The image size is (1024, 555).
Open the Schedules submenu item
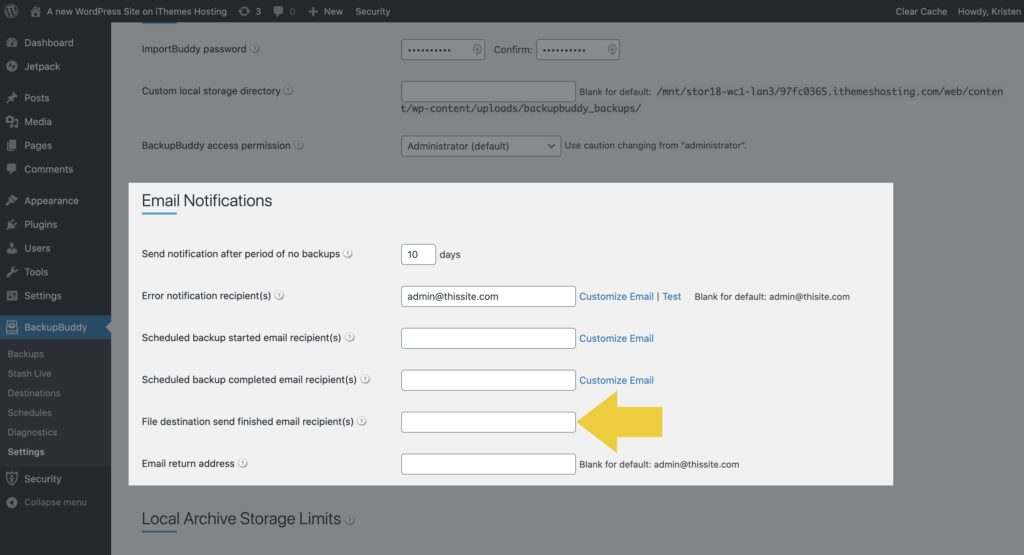[29, 413]
